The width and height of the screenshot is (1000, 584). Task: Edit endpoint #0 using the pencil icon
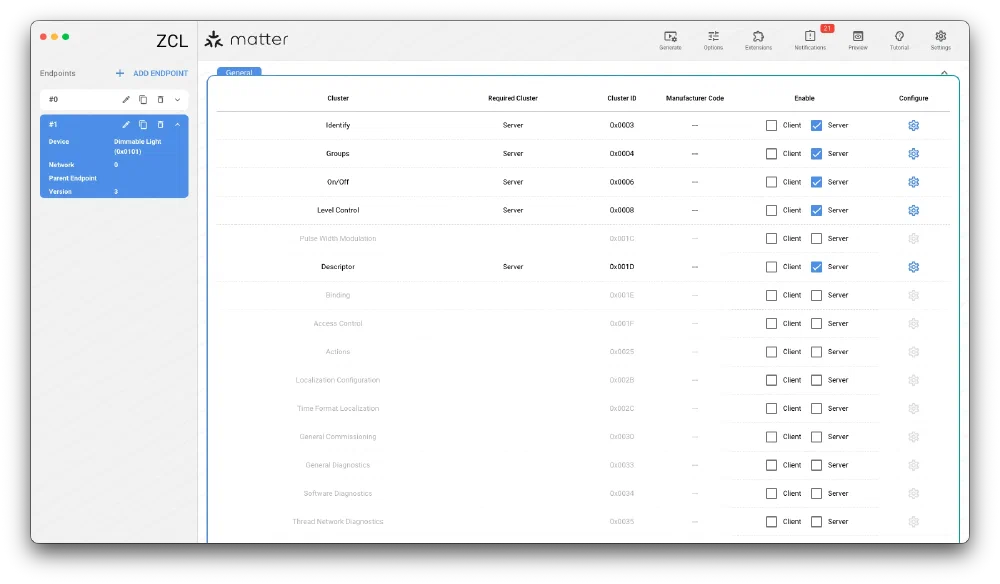[x=125, y=100]
